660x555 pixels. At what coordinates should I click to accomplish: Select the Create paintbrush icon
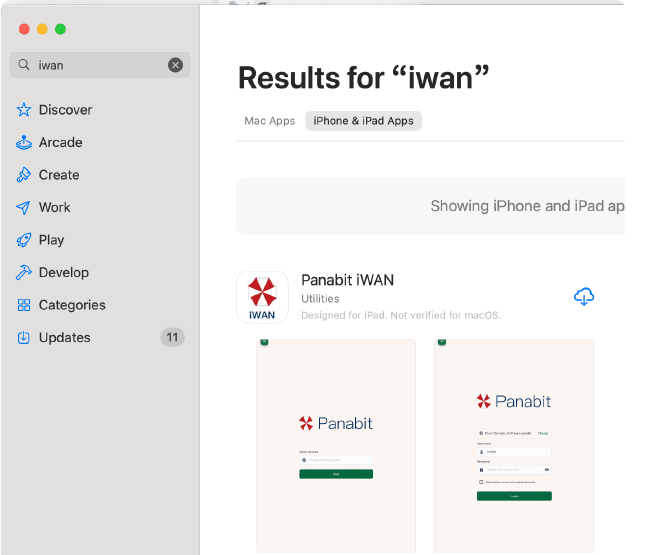[x=24, y=175]
